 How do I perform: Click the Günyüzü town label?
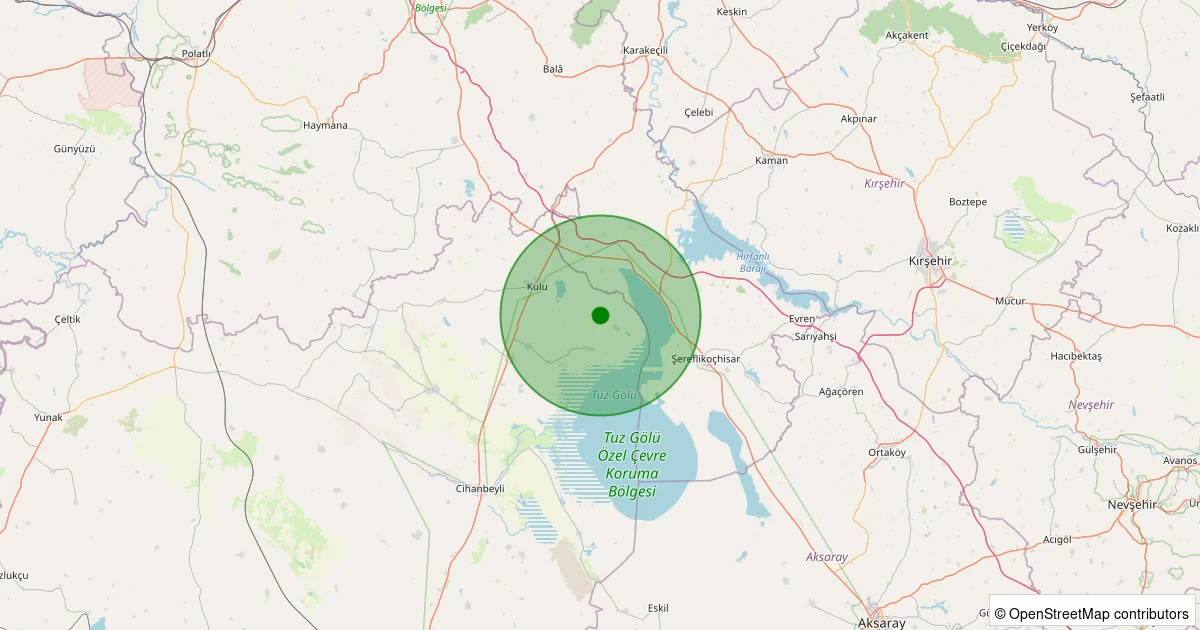point(74,149)
